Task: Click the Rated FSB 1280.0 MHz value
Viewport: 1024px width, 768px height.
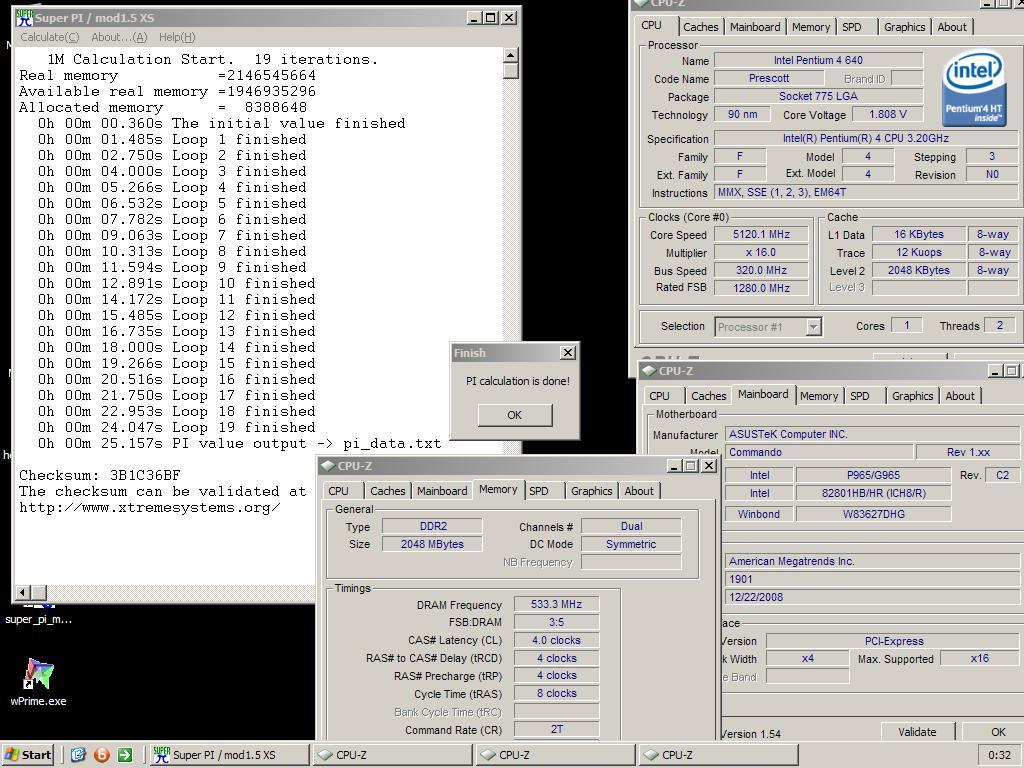Action: 761,288
